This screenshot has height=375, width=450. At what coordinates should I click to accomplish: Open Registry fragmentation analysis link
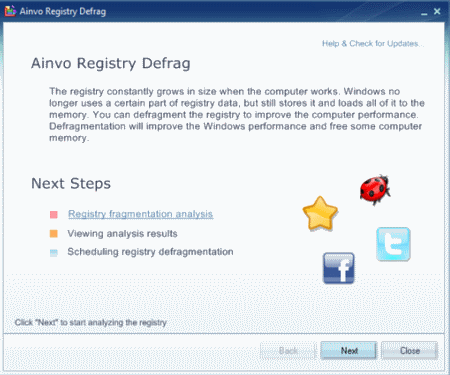(x=140, y=214)
